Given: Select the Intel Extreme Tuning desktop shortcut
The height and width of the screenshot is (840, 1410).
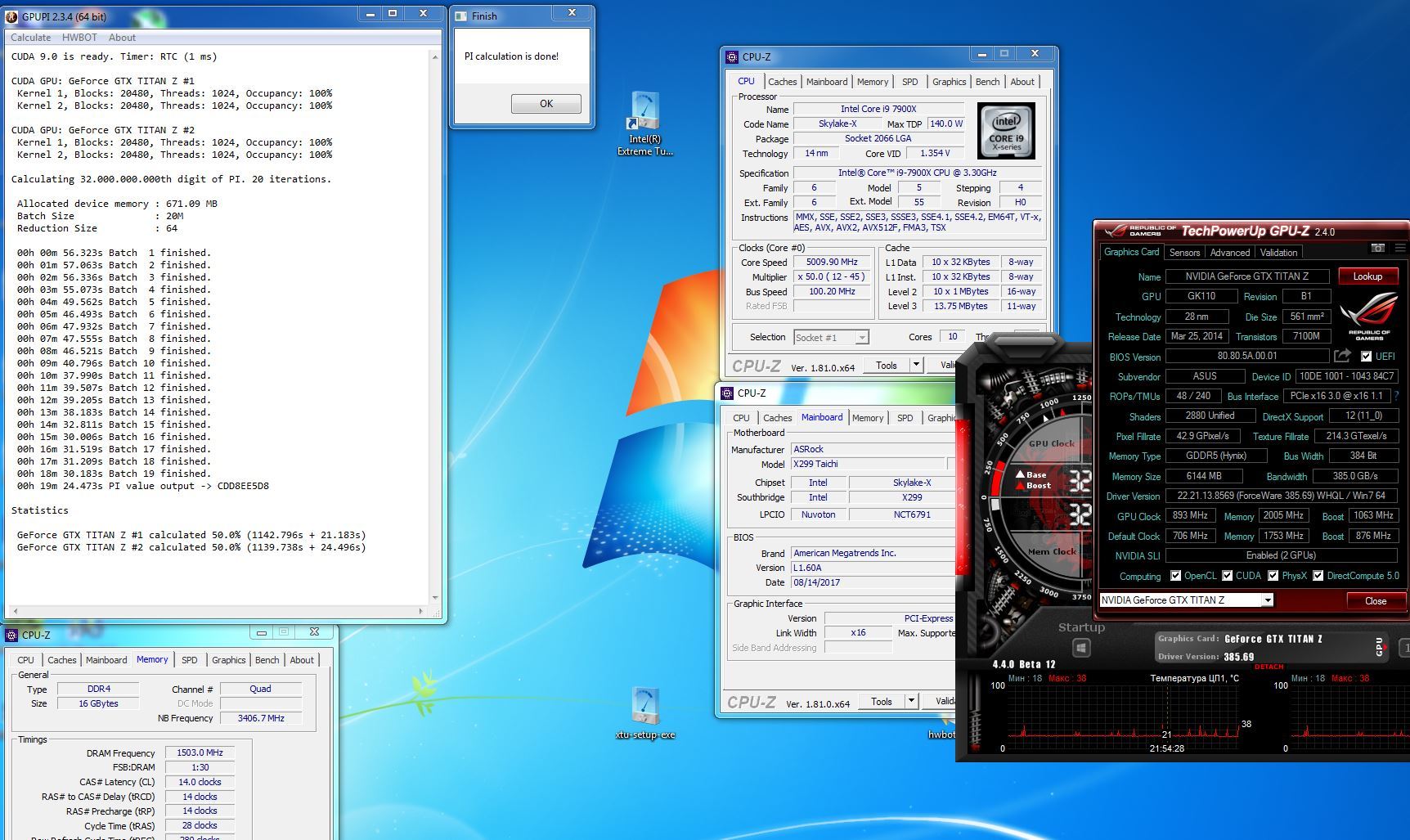Looking at the screenshot, I should click(645, 124).
